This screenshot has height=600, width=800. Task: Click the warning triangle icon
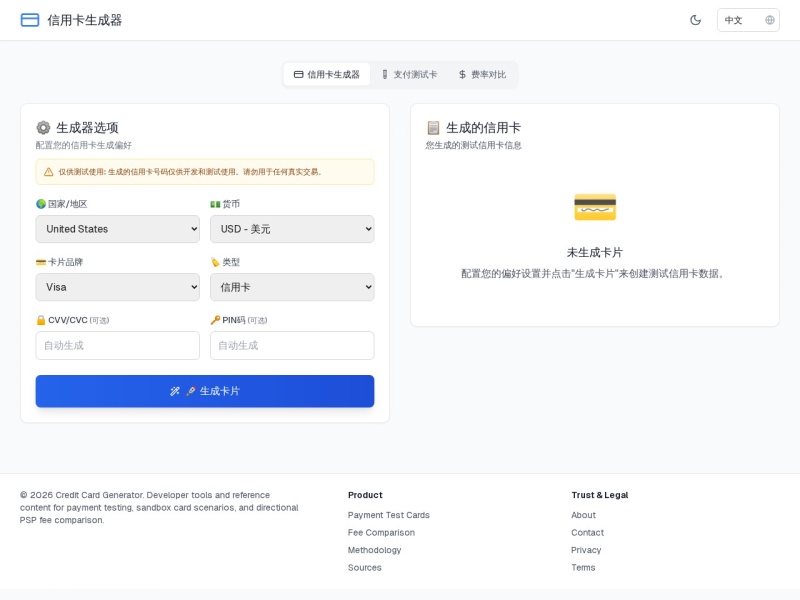[x=48, y=172]
